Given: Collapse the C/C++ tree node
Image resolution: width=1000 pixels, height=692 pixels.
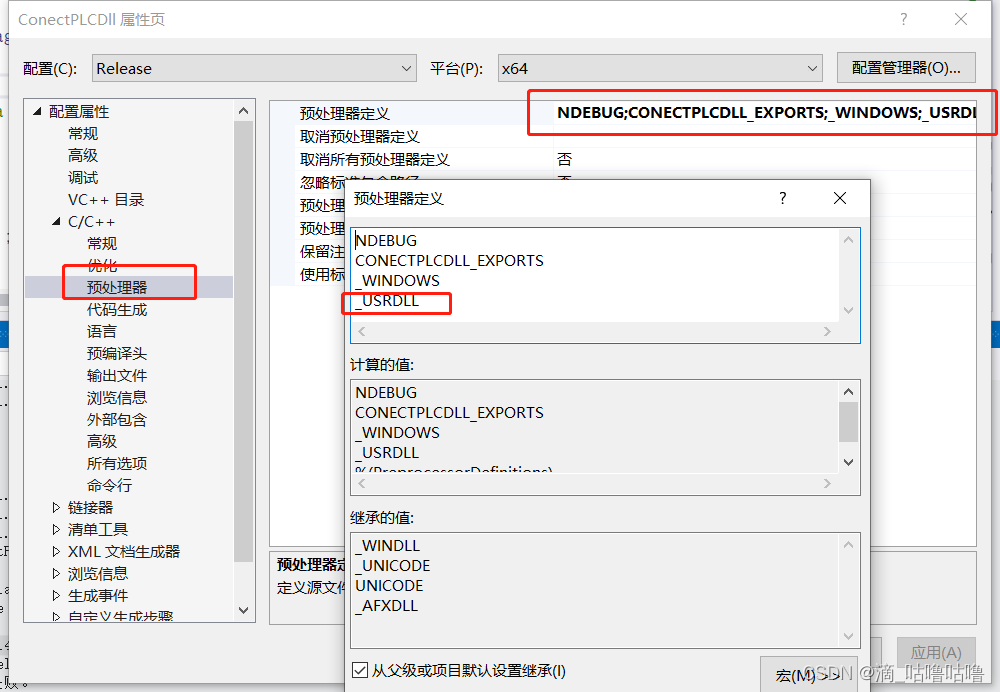Looking at the screenshot, I should (x=57, y=222).
